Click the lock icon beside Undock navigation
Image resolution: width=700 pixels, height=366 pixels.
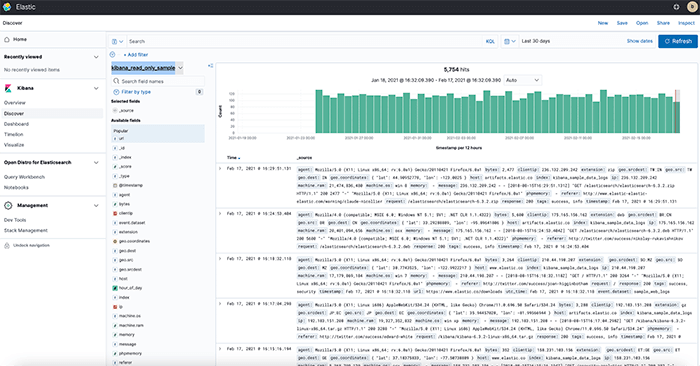click(x=7, y=245)
